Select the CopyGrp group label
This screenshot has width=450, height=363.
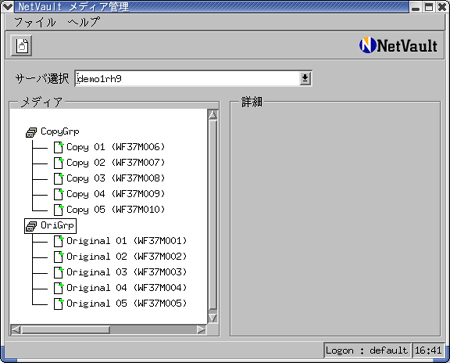[x=60, y=132]
